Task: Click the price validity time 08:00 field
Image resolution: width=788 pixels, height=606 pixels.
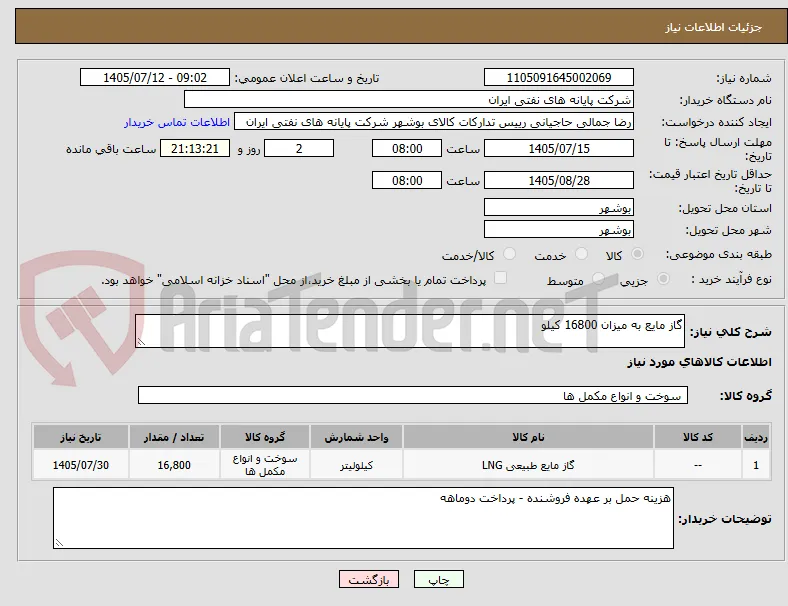Action: click(407, 180)
